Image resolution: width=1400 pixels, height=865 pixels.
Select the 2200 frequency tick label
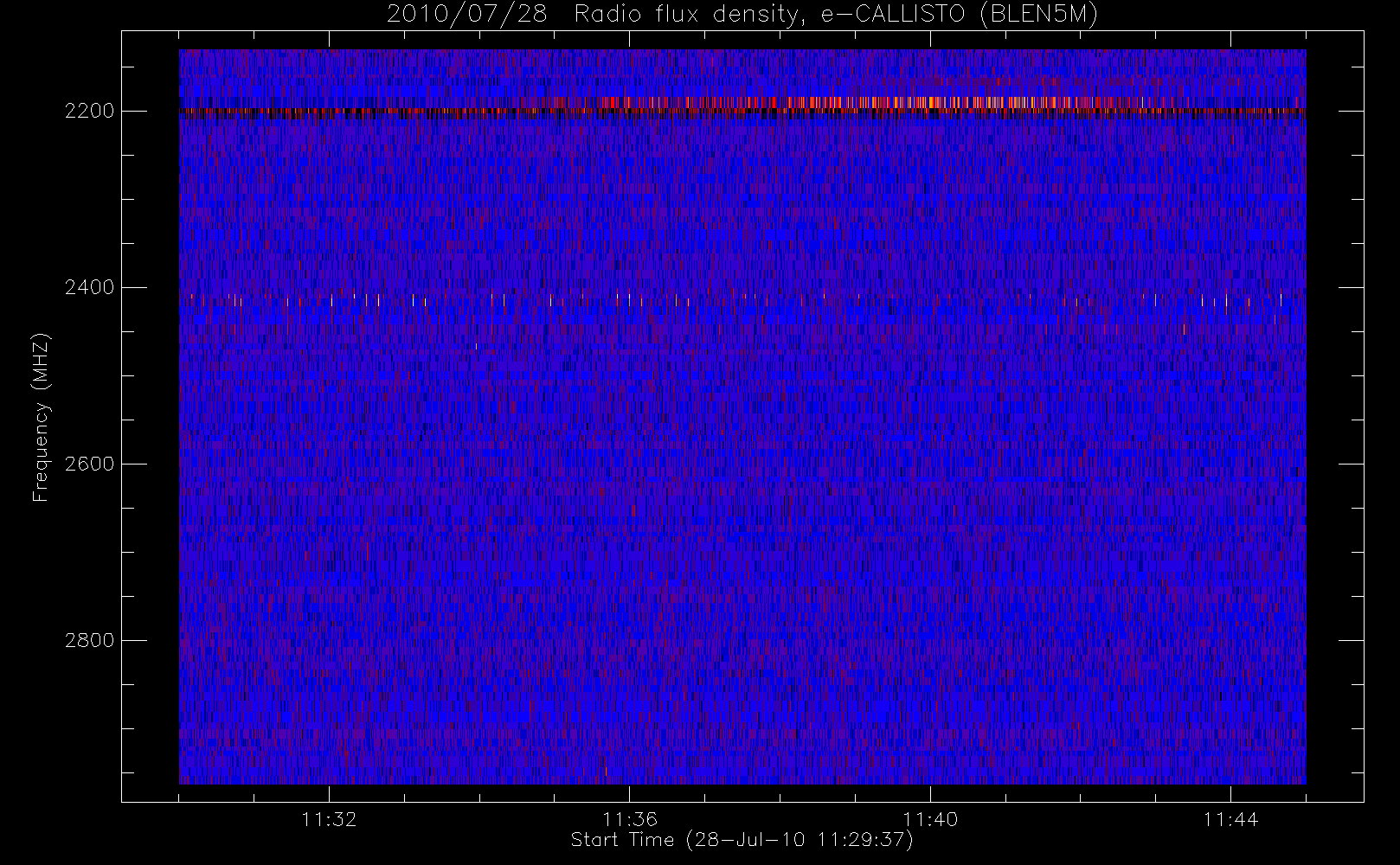tap(90, 111)
